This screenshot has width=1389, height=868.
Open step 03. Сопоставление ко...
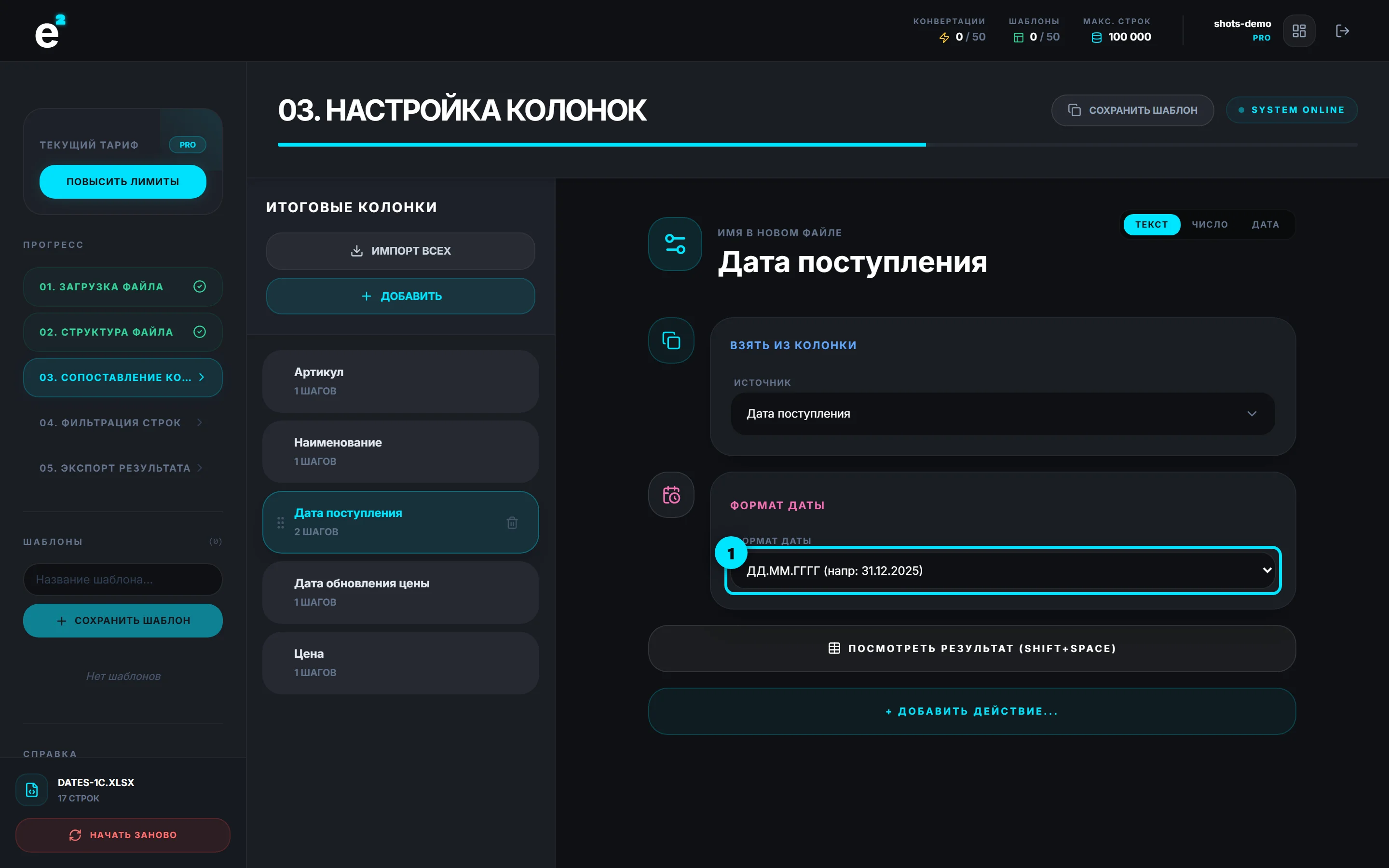pyautogui.click(x=122, y=377)
